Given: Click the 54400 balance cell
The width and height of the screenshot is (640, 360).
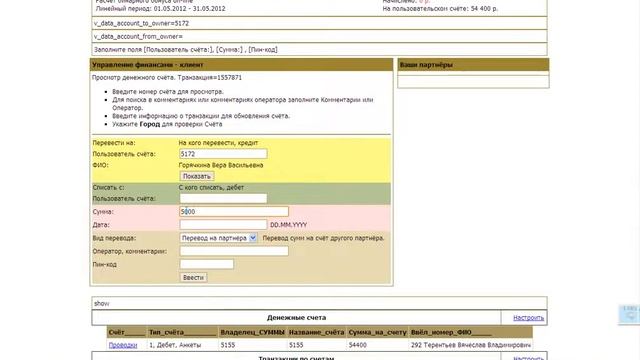Looking at the screenshot, I should 378,345.
